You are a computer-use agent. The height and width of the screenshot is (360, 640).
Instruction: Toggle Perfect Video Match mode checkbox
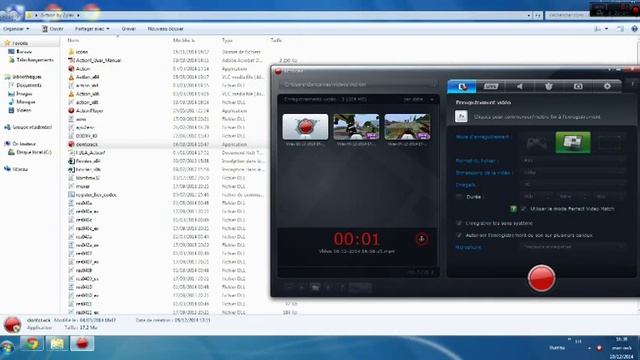(524, 209)
